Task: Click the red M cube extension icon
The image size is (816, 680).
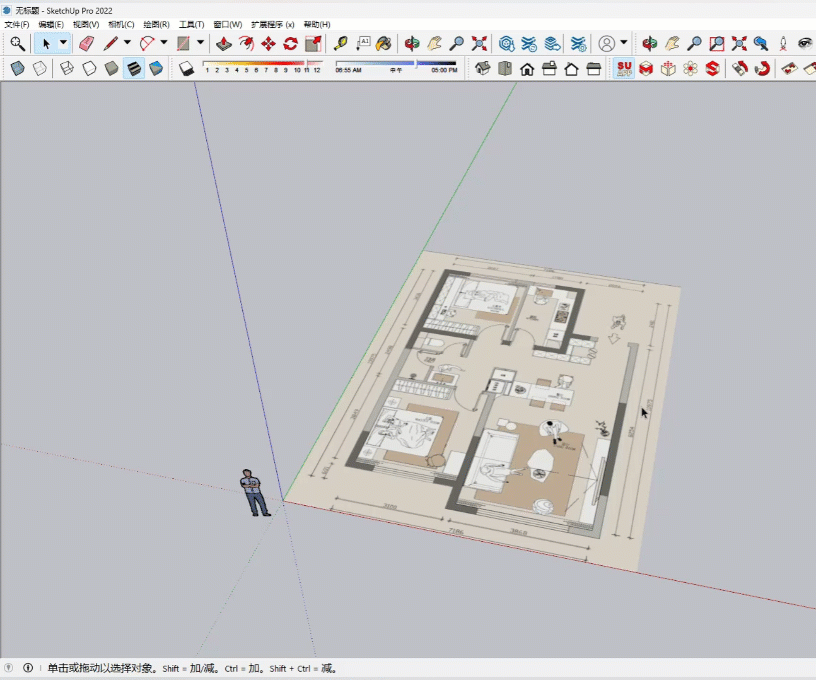Action: click(646, 69)
